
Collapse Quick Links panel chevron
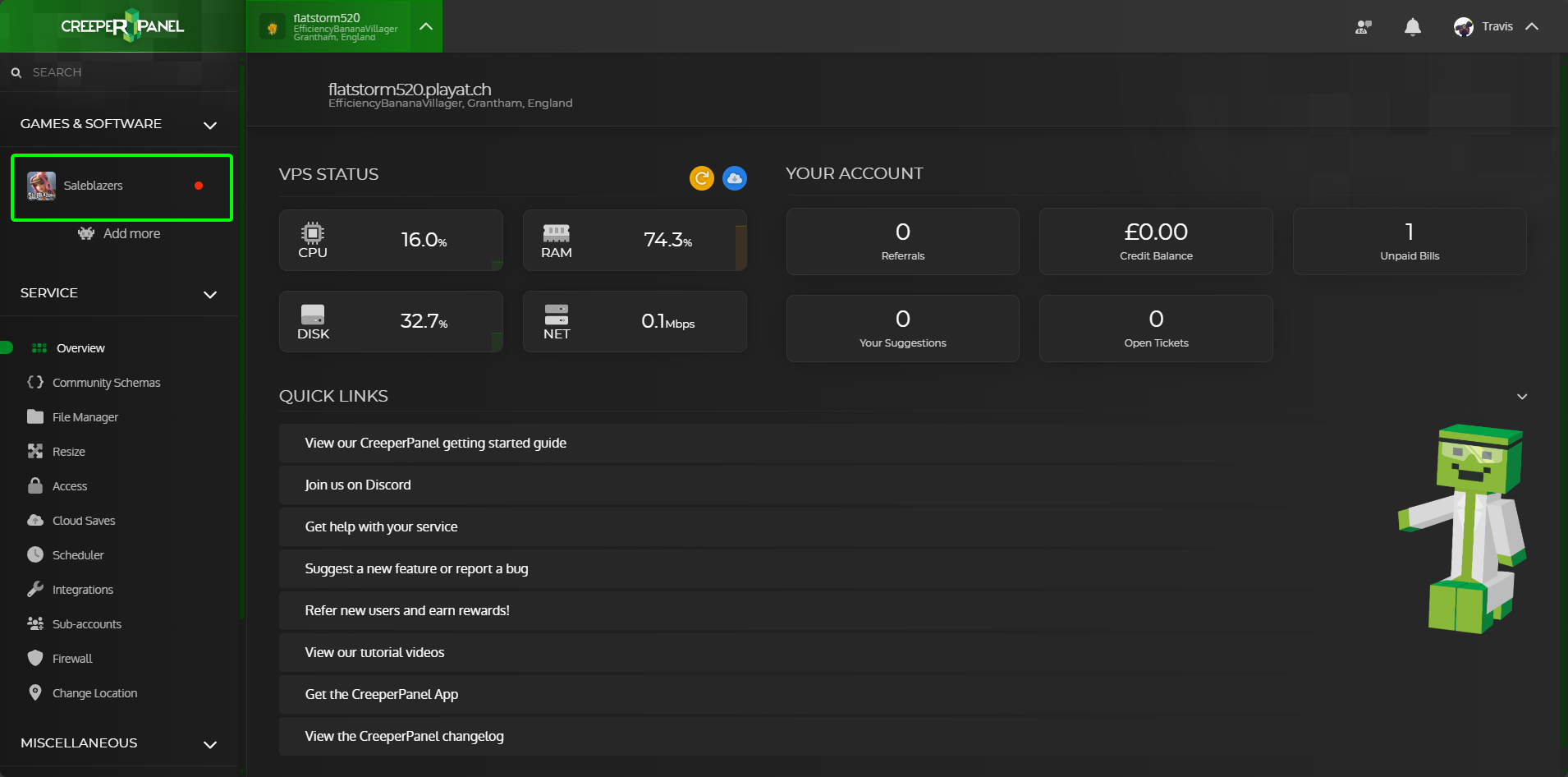pos(1522,397)
